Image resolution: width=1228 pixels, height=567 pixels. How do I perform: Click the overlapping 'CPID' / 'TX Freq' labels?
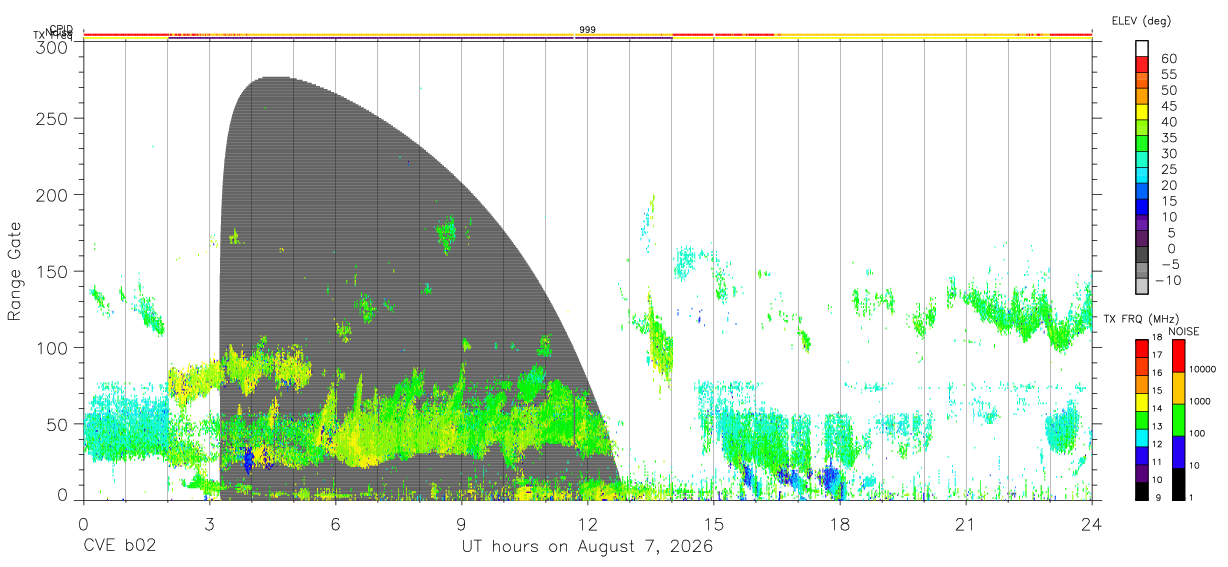[x=54, y=33]
